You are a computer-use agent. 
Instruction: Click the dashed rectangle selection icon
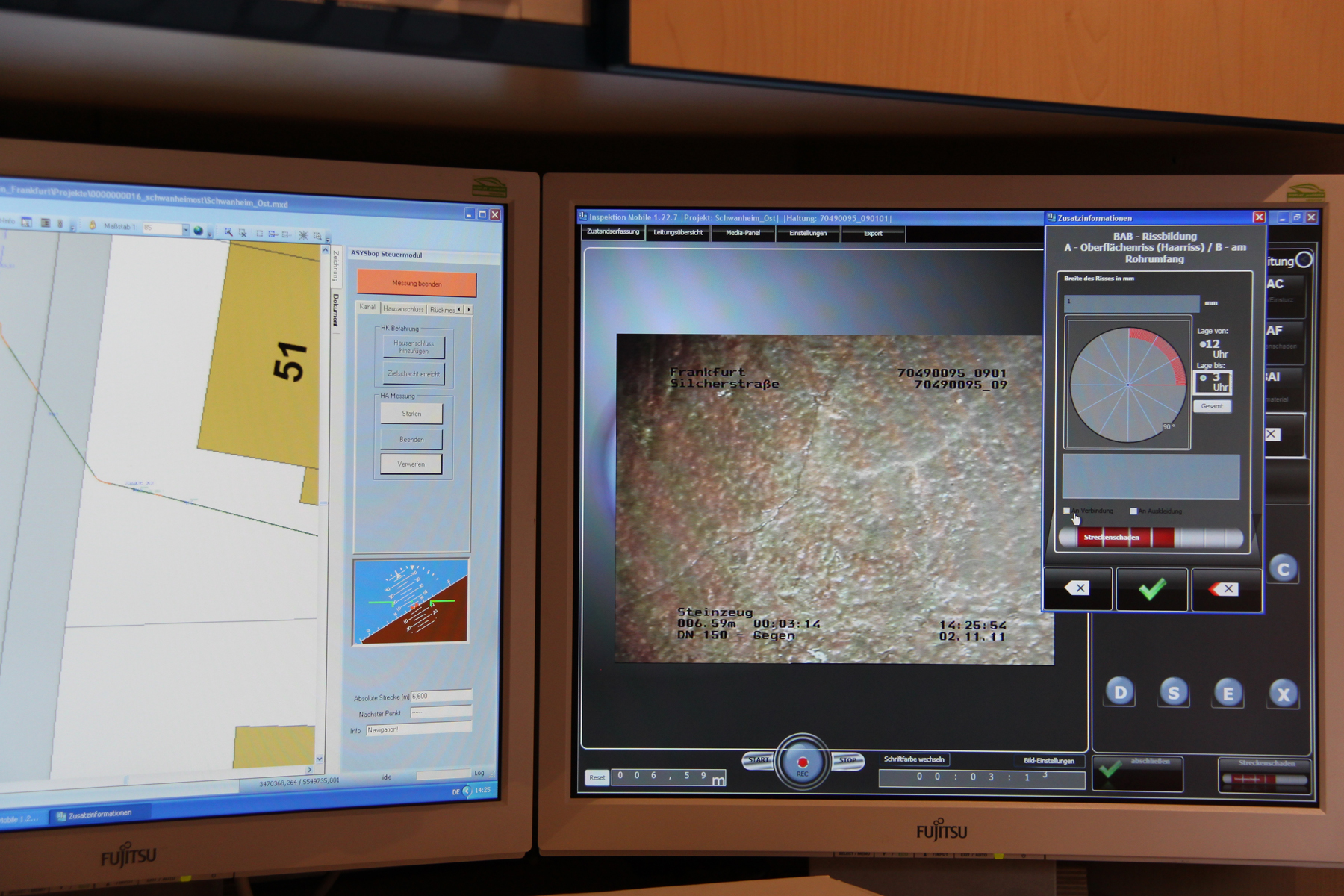259,234
